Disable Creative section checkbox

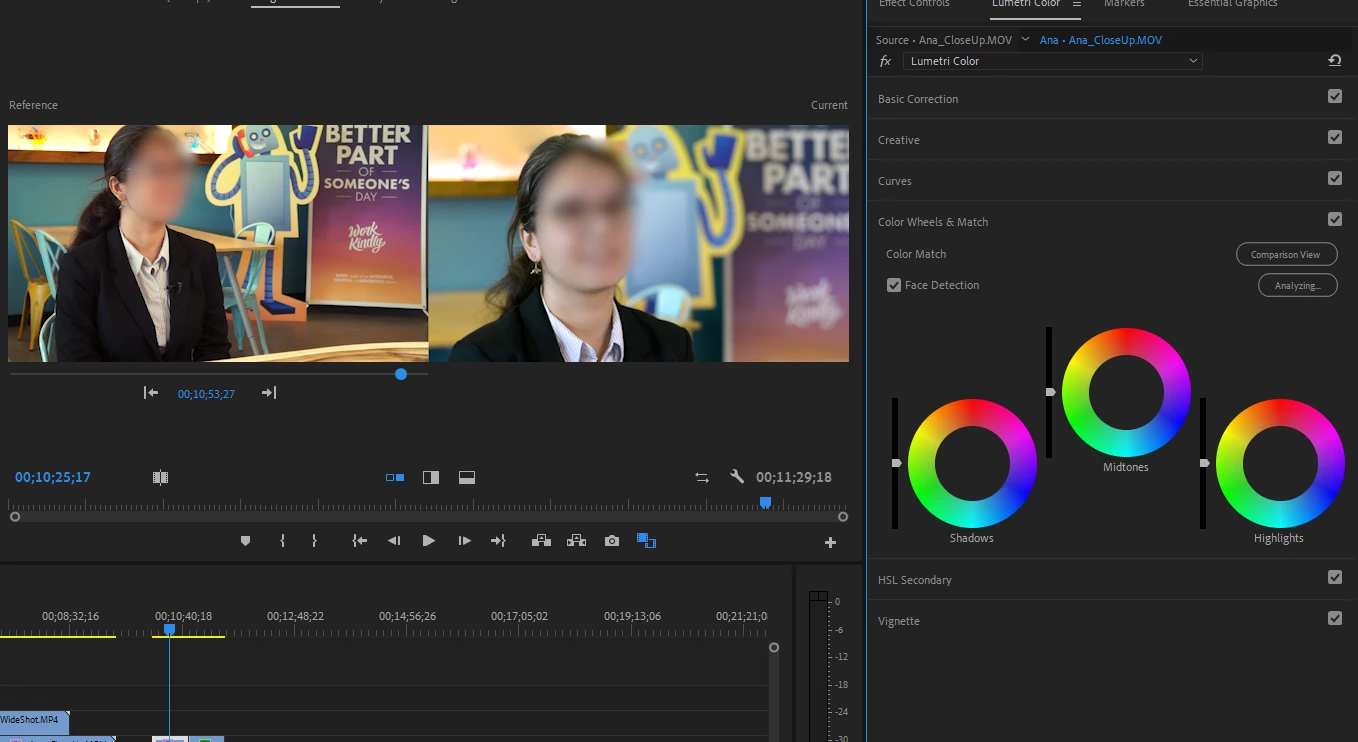coord(1335,138)
